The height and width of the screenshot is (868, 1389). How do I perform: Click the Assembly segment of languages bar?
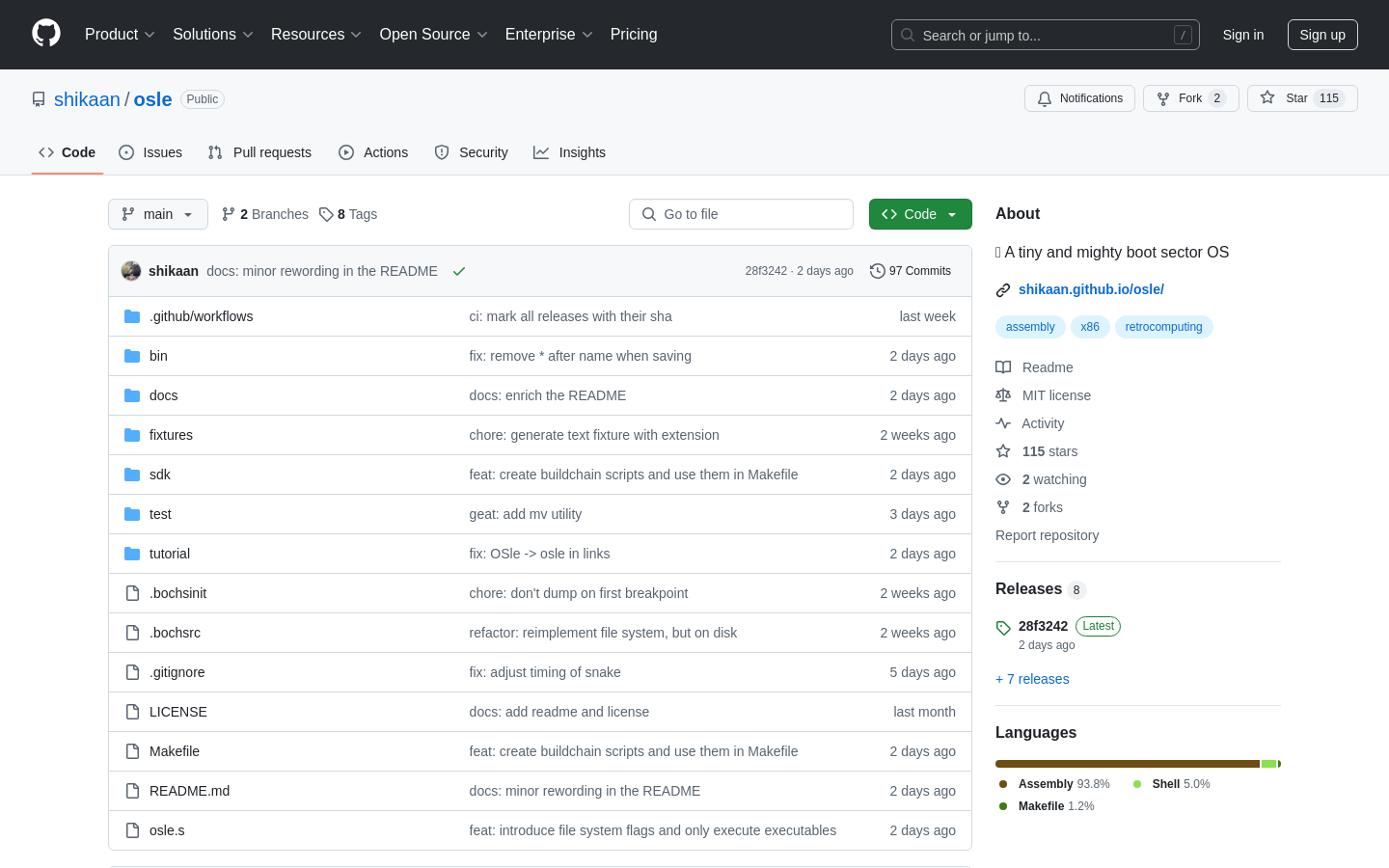click(x=1128, y=764)
